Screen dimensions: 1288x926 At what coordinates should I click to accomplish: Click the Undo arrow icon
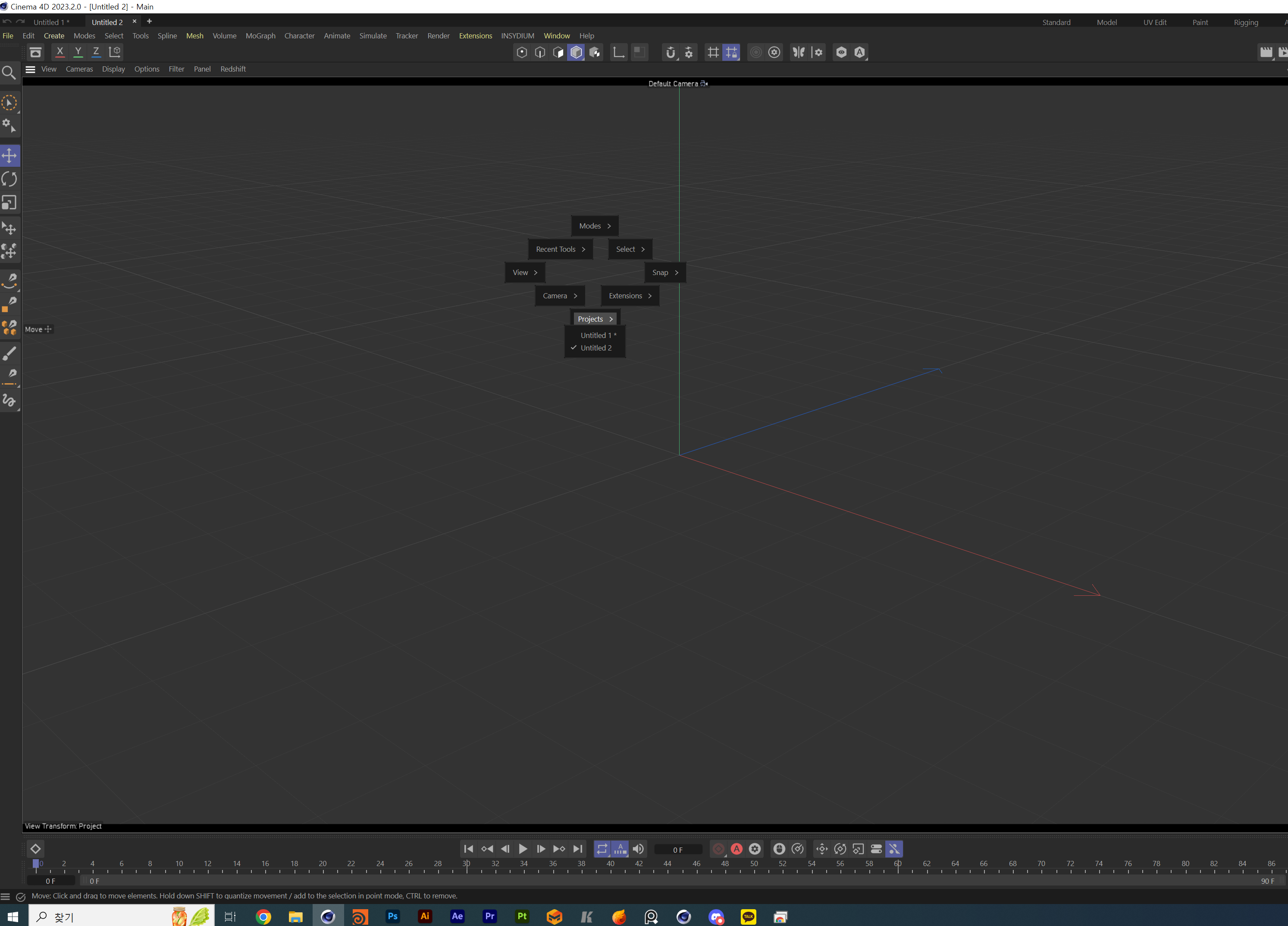7,22
